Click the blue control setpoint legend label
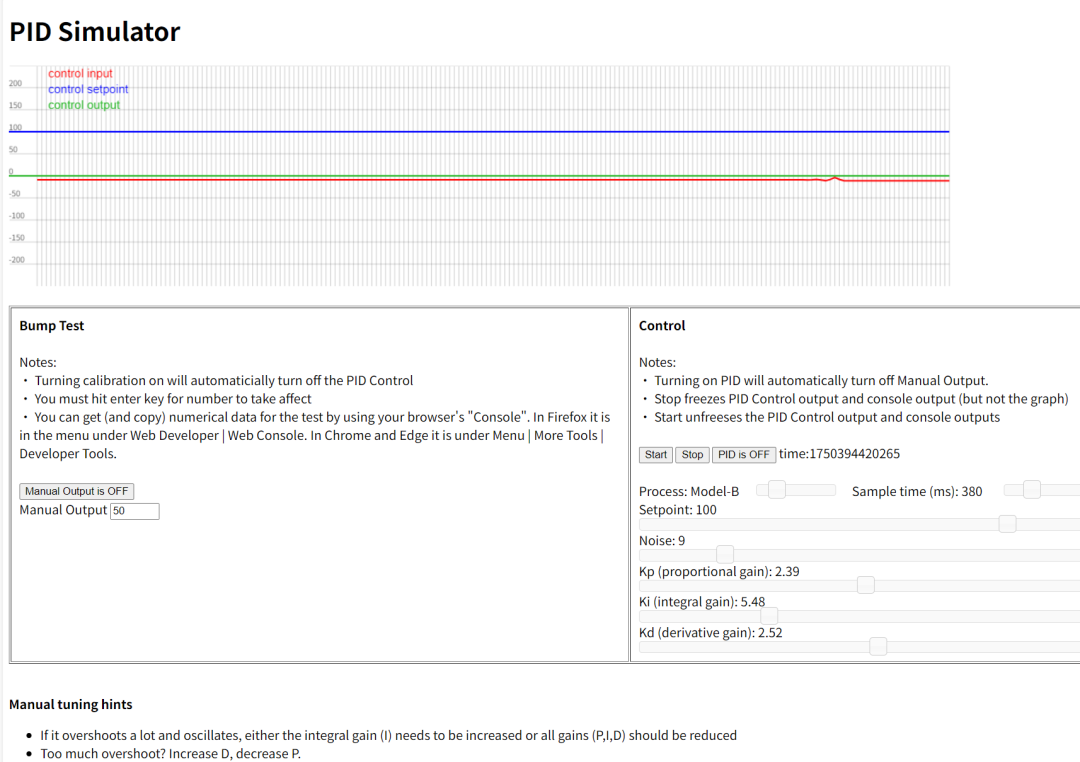 88,90
